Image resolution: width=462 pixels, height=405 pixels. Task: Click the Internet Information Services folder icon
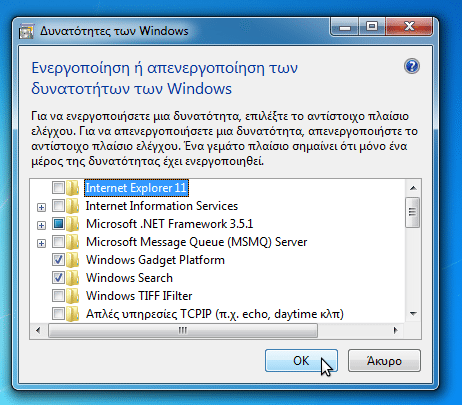pos(72,206)
